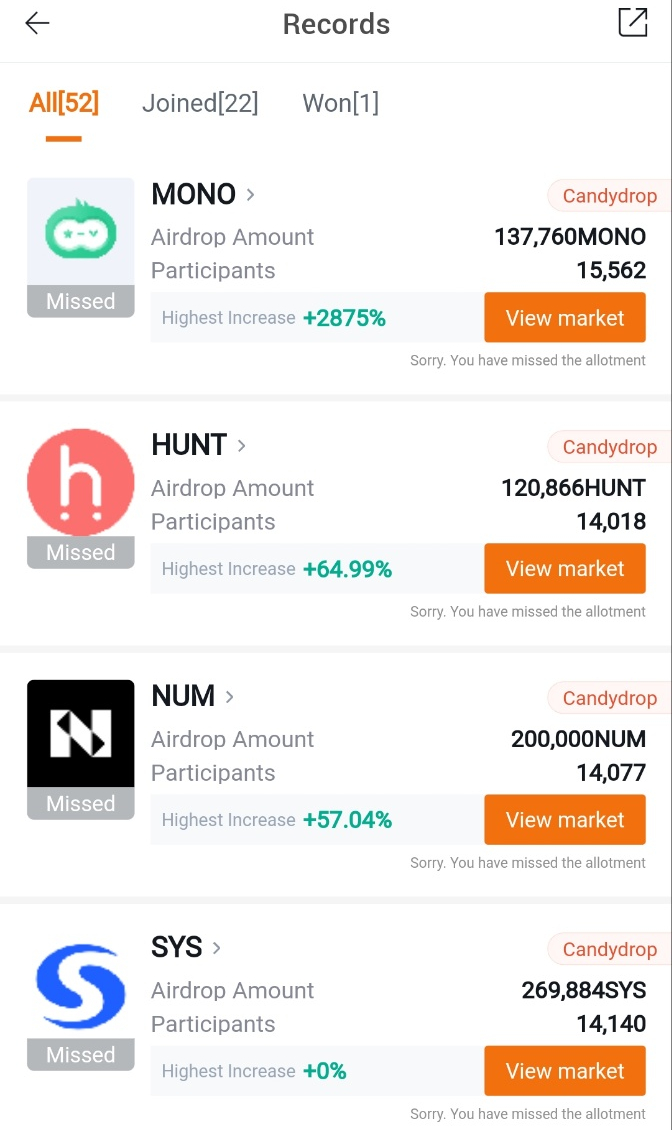Tap the Candydrop tag on NUM
Viewport: 672px width, 1130px height.
pos(608,698)
